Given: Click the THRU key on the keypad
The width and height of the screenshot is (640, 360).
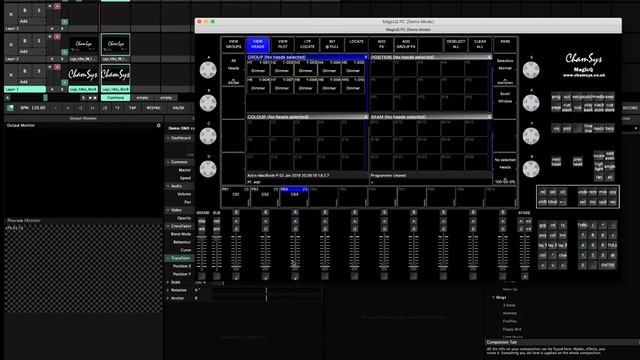Looking at the screenshot, I should (582, 225).
